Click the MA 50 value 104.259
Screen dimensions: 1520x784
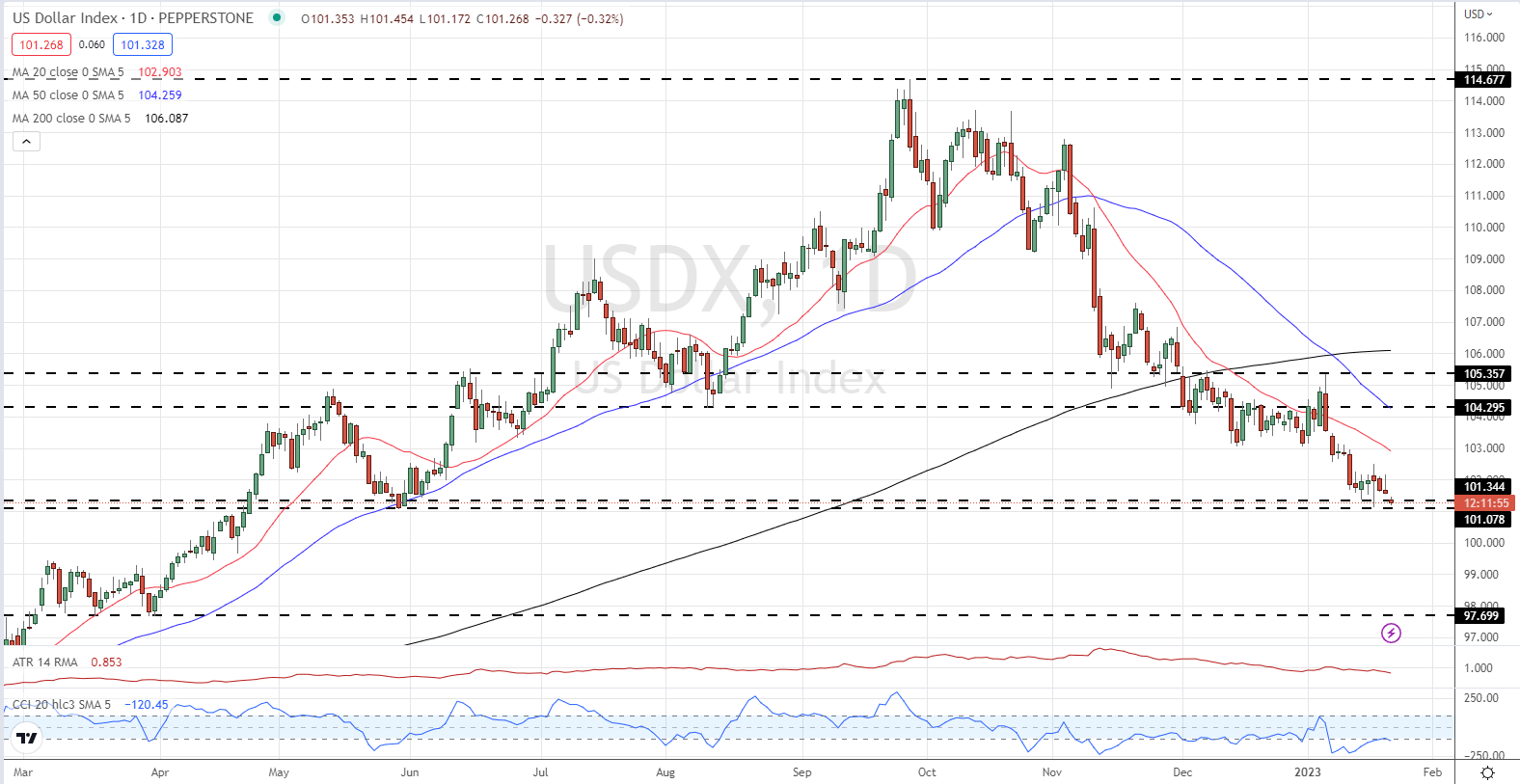coord(159,95)
